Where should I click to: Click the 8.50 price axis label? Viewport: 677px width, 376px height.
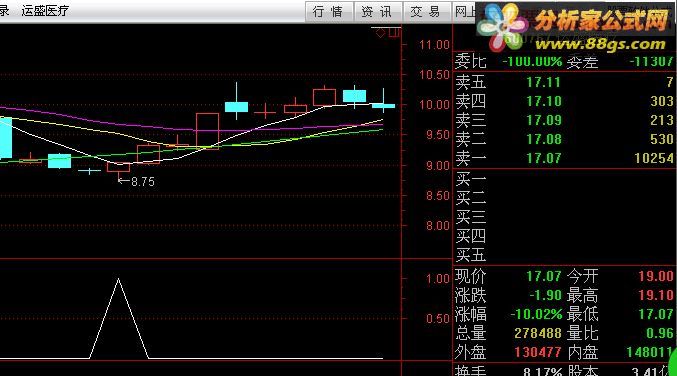(x=438, y=196)
